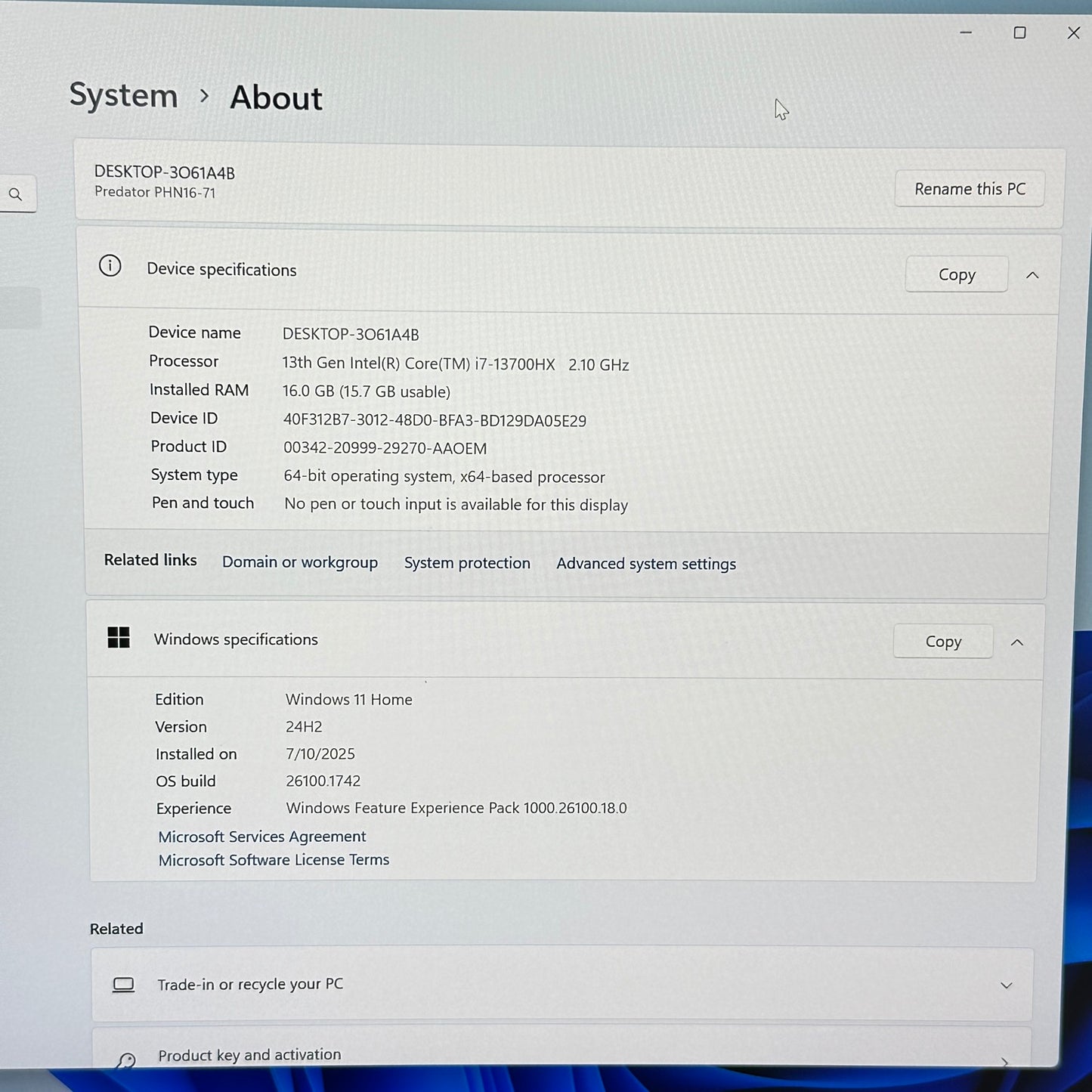Collapse the Windows specifications section

tap(1017, 642)
